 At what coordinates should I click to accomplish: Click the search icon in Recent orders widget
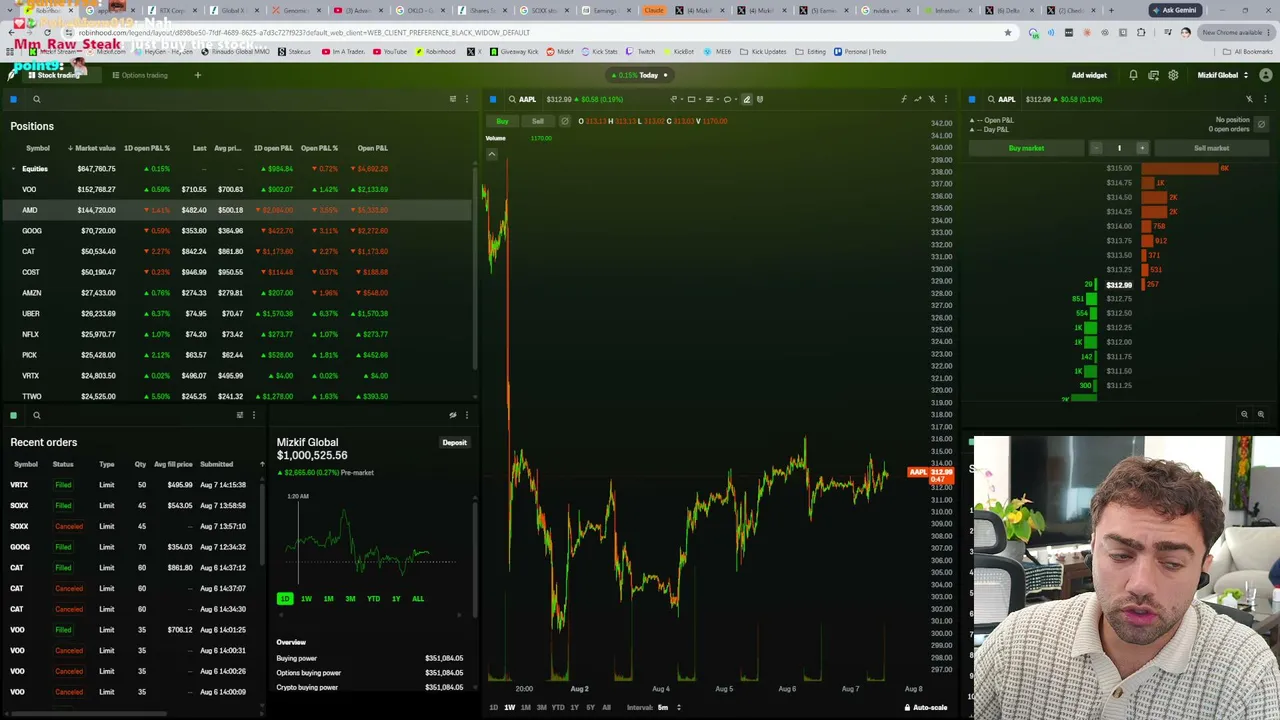pyautogui.click(x=36, y=415)
